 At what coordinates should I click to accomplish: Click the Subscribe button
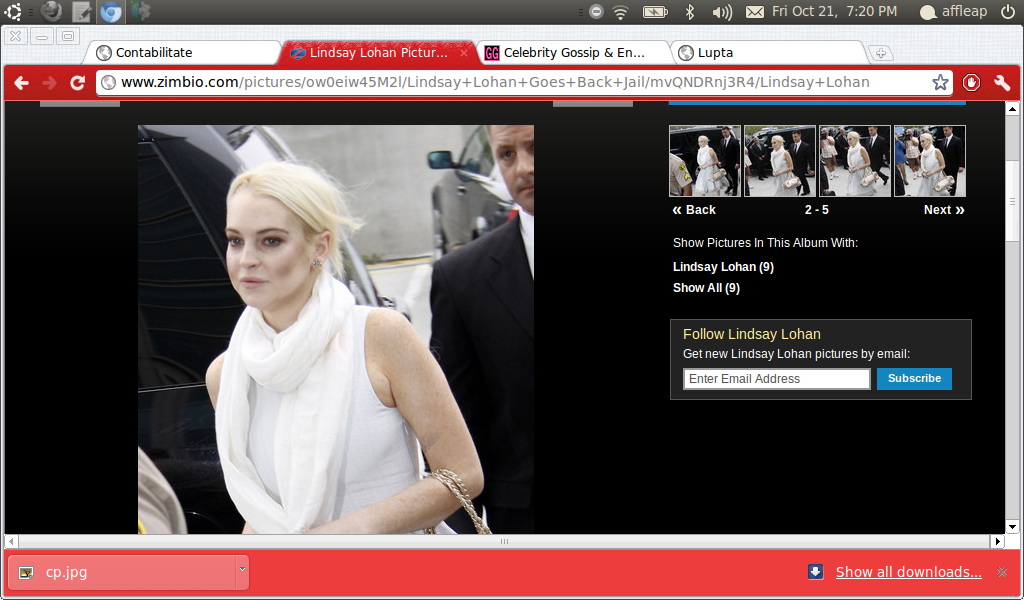914,379
